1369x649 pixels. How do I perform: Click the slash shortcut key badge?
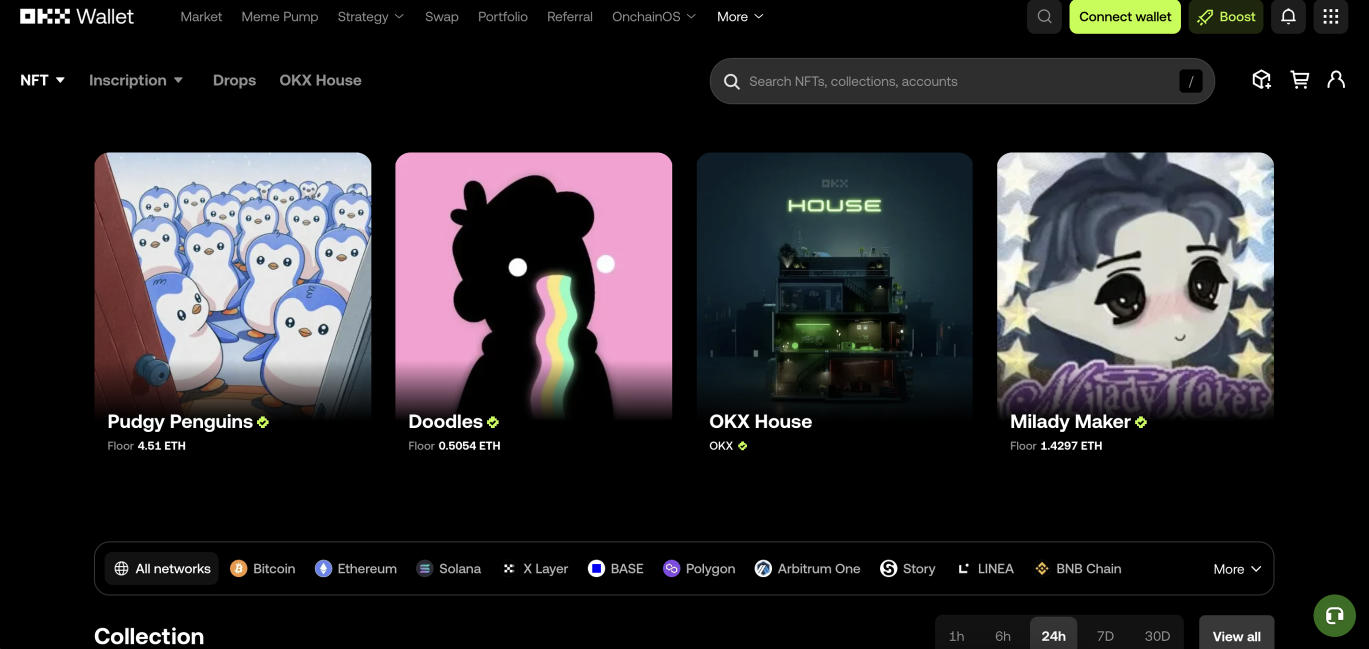pyautogui.click(x=1190, y=81)
